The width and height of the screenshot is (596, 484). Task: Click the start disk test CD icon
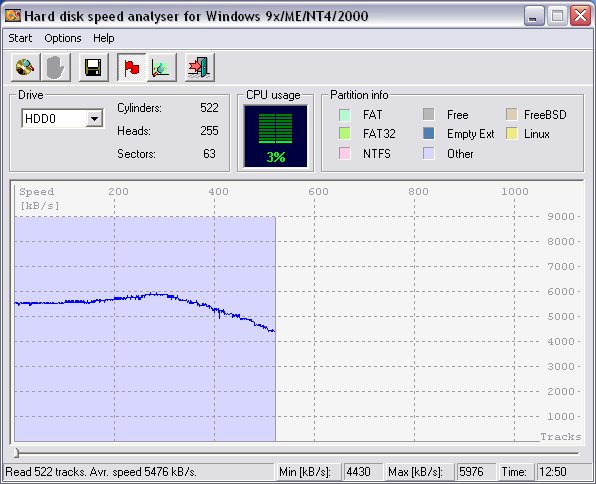point(25,68)
